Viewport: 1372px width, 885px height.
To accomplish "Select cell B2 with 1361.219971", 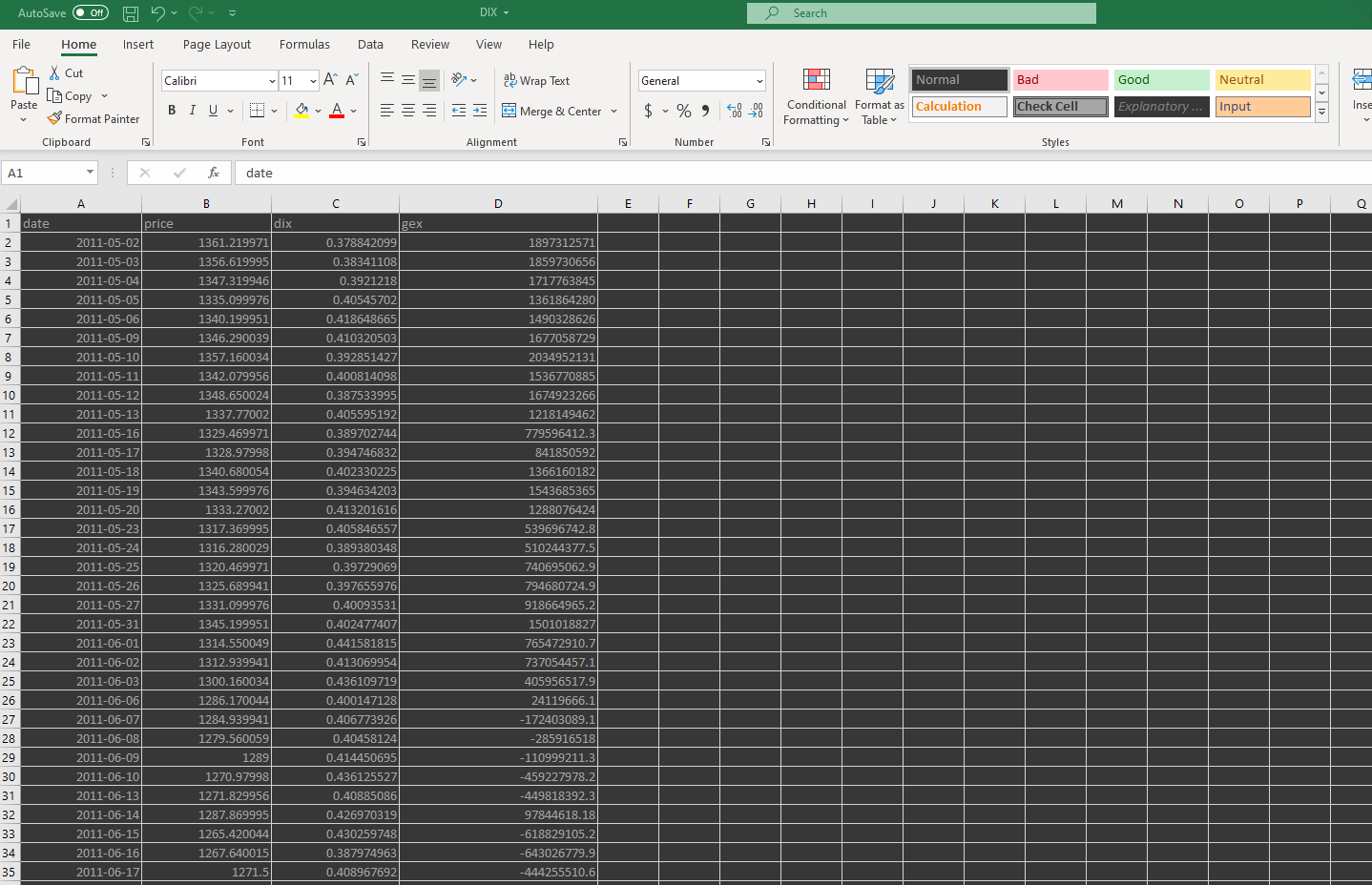I will 206,242.
